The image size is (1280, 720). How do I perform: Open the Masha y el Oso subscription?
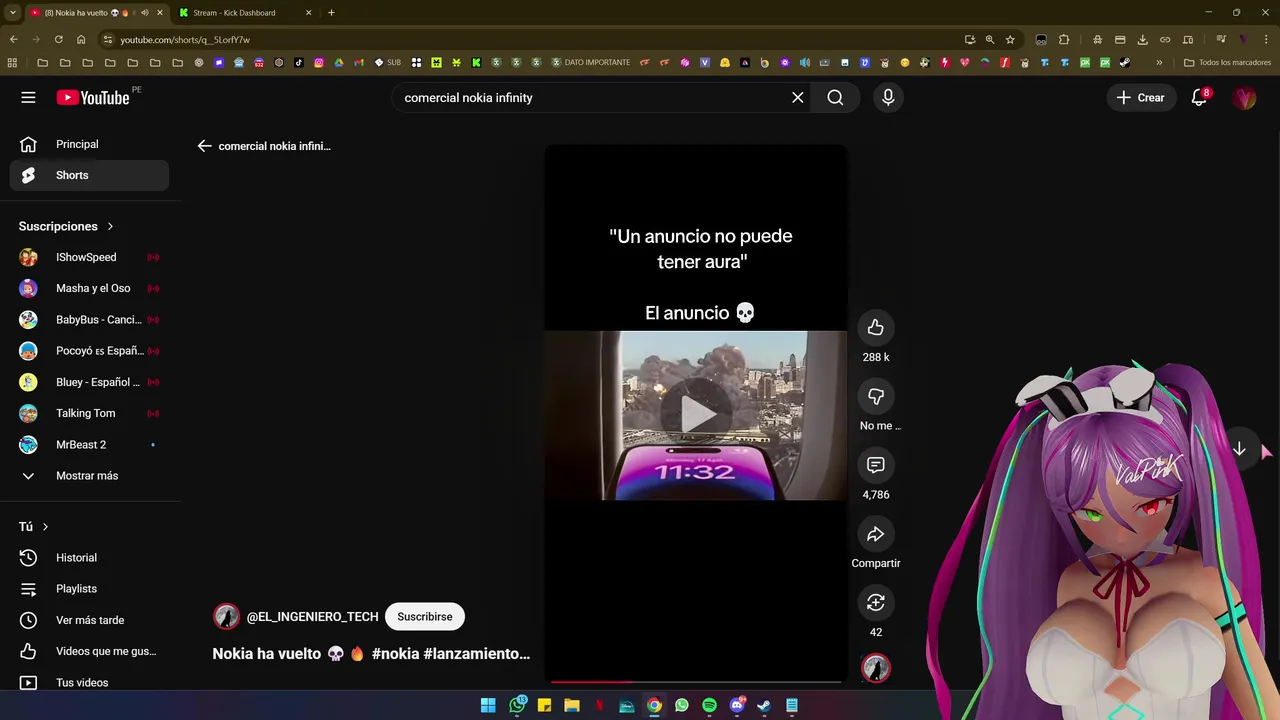90,288
